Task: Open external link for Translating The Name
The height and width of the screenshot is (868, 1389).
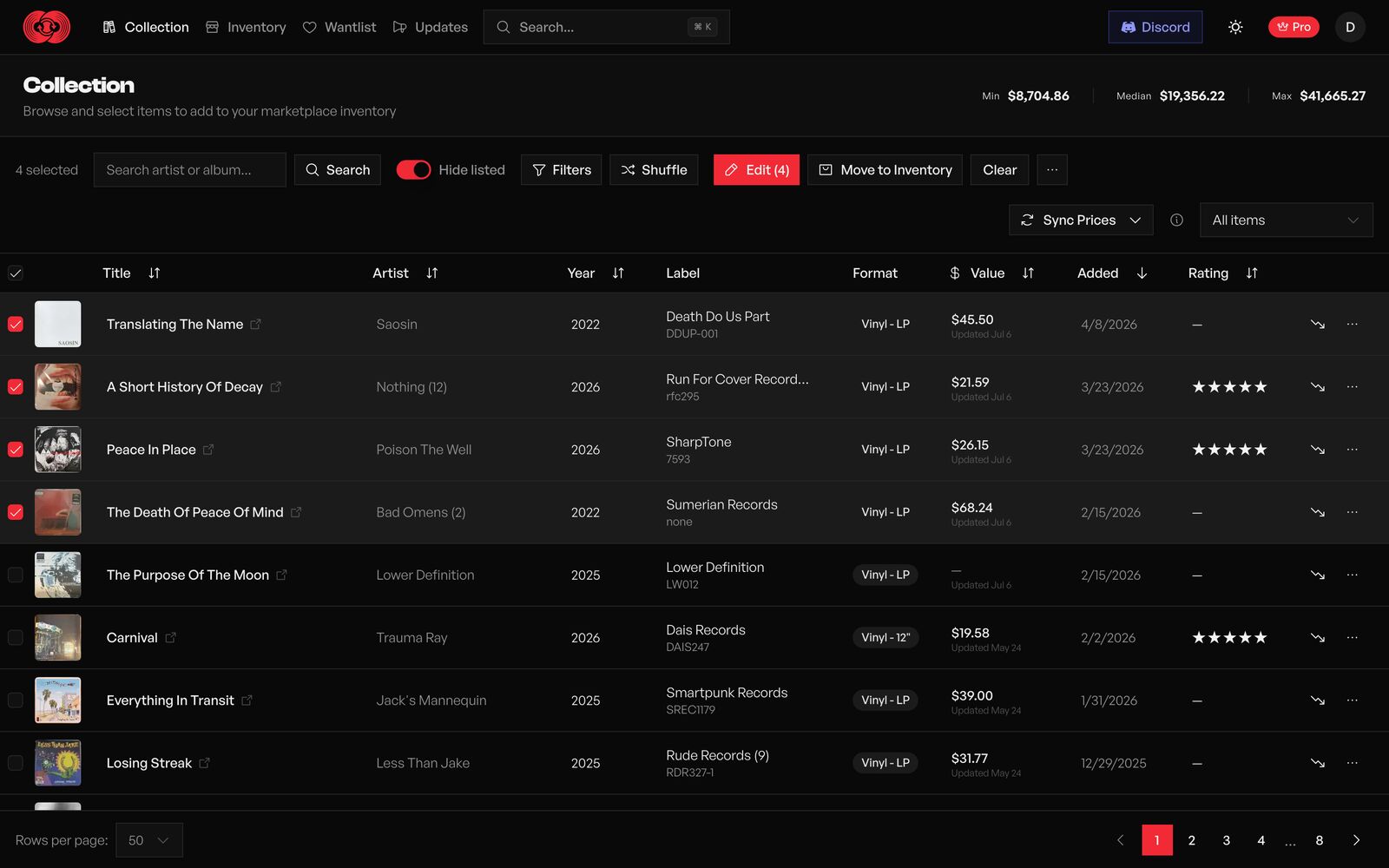Action: 256,324
